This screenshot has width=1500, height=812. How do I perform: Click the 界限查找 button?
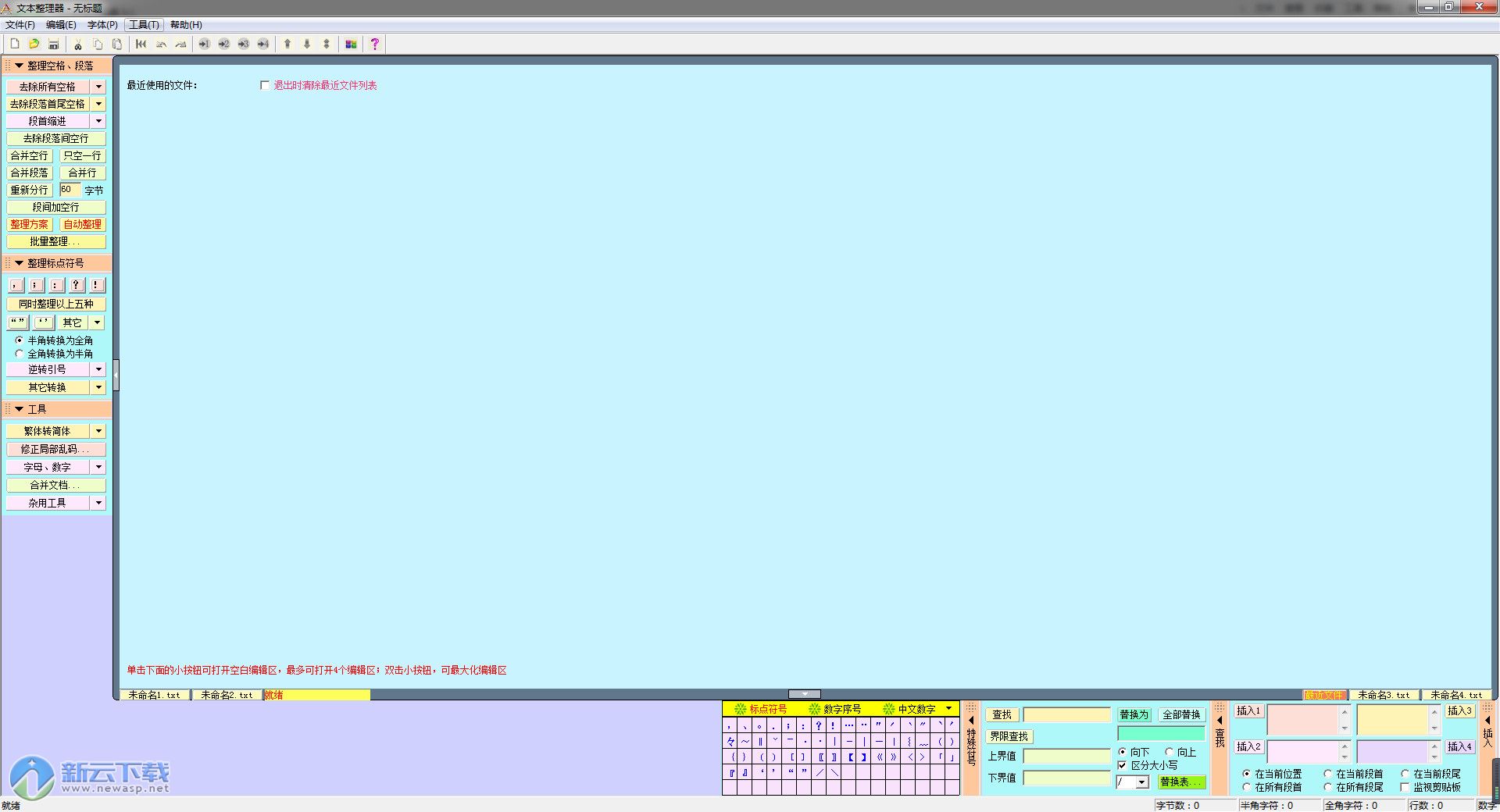coord(1009,736)
